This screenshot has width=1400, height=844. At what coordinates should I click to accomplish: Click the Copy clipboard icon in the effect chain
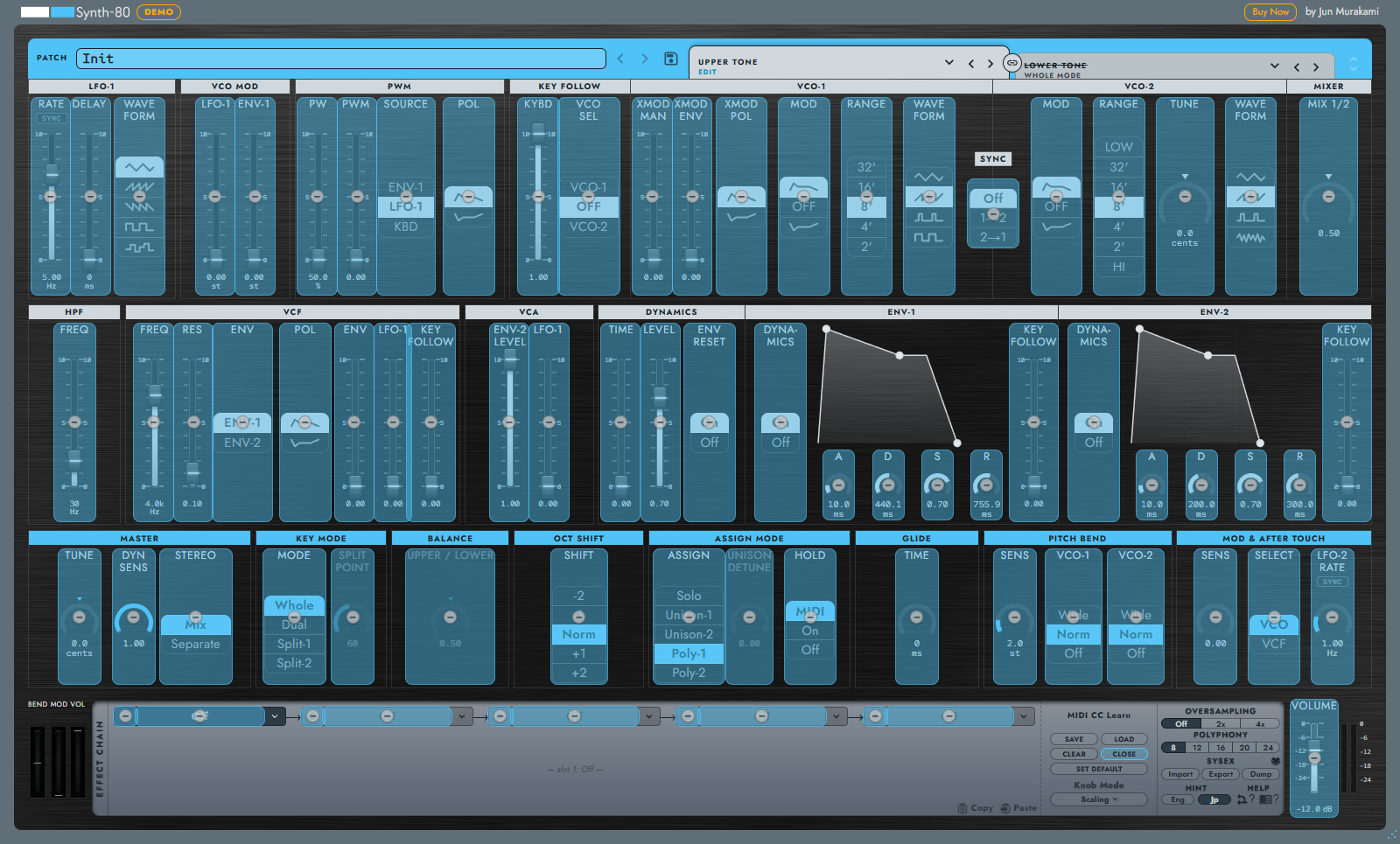click(962, 808)
